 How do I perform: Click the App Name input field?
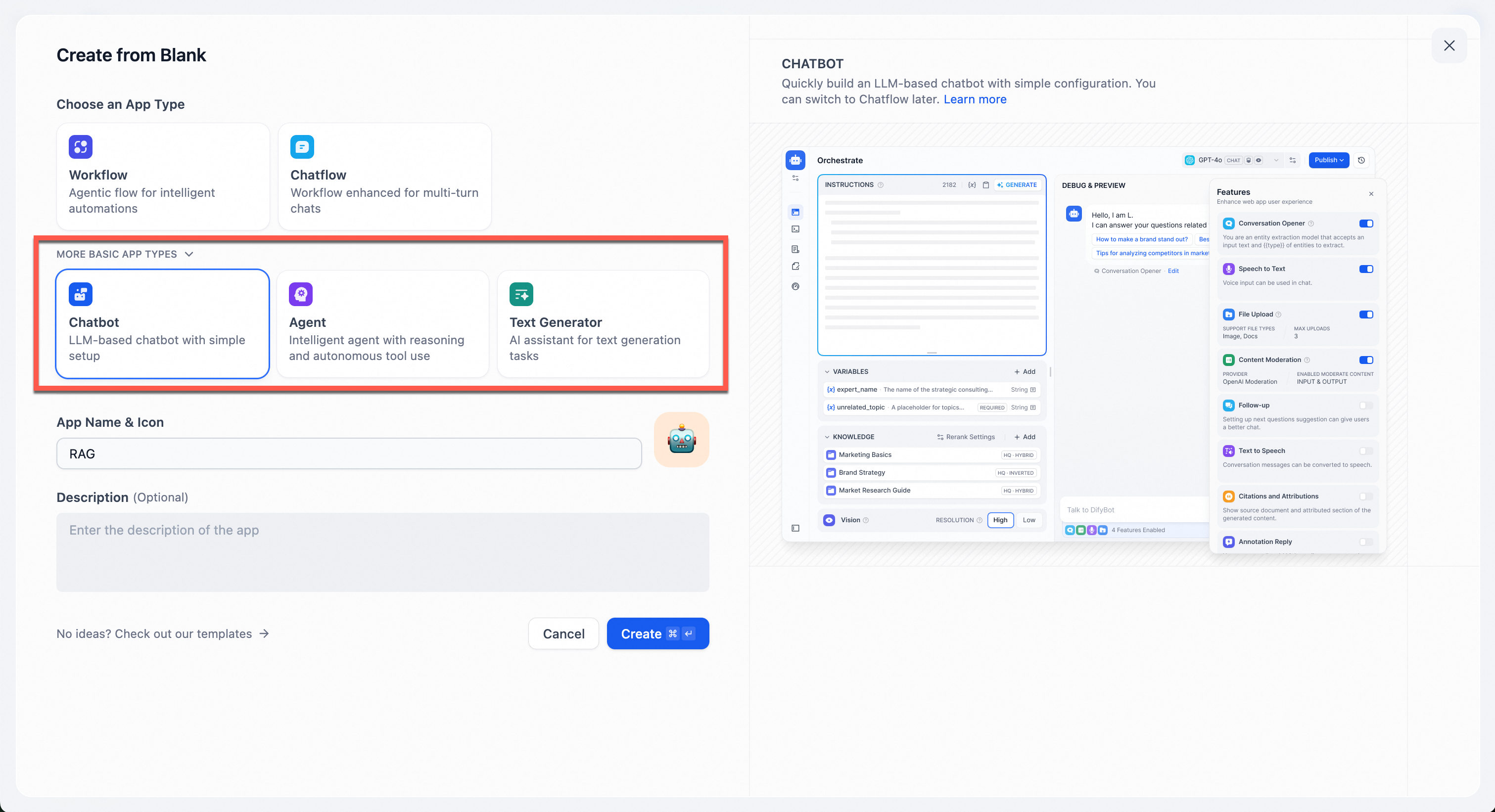point(348,453)
